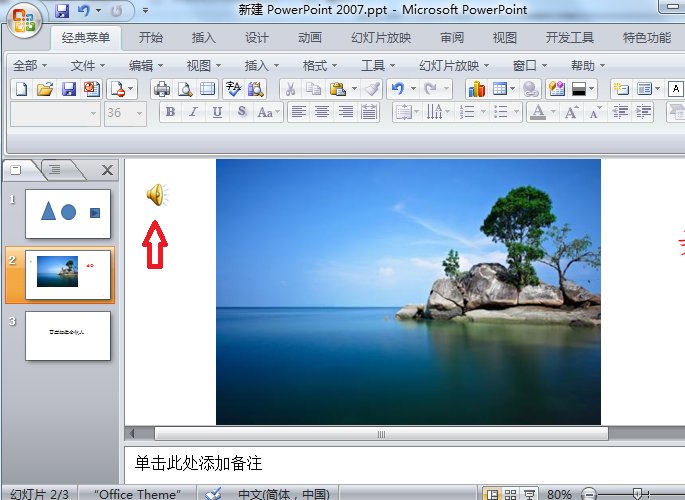Screen dimensions: 685x500
Task: Toggle Bold formatting
Action: [170, 112]
